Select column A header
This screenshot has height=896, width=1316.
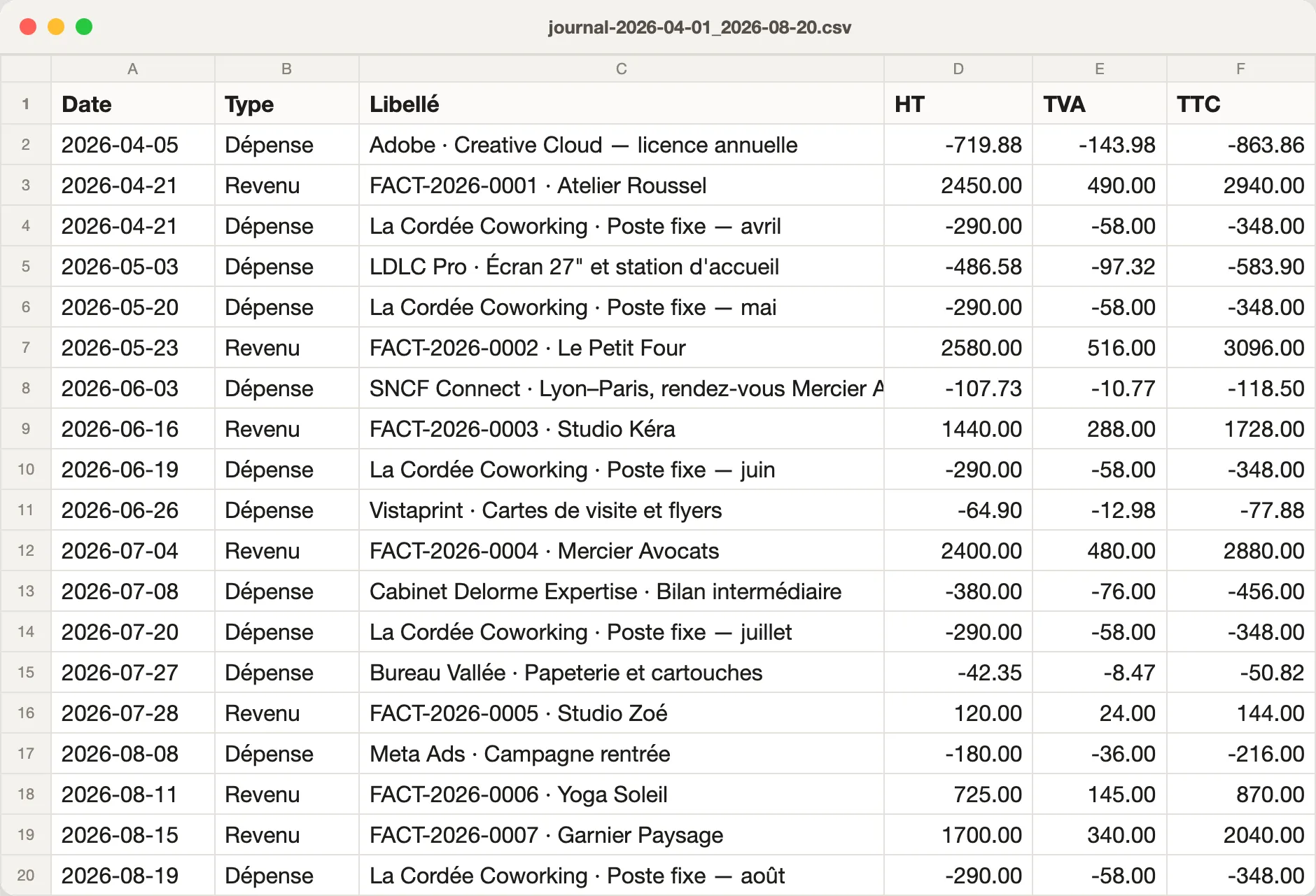coord(133,69)
